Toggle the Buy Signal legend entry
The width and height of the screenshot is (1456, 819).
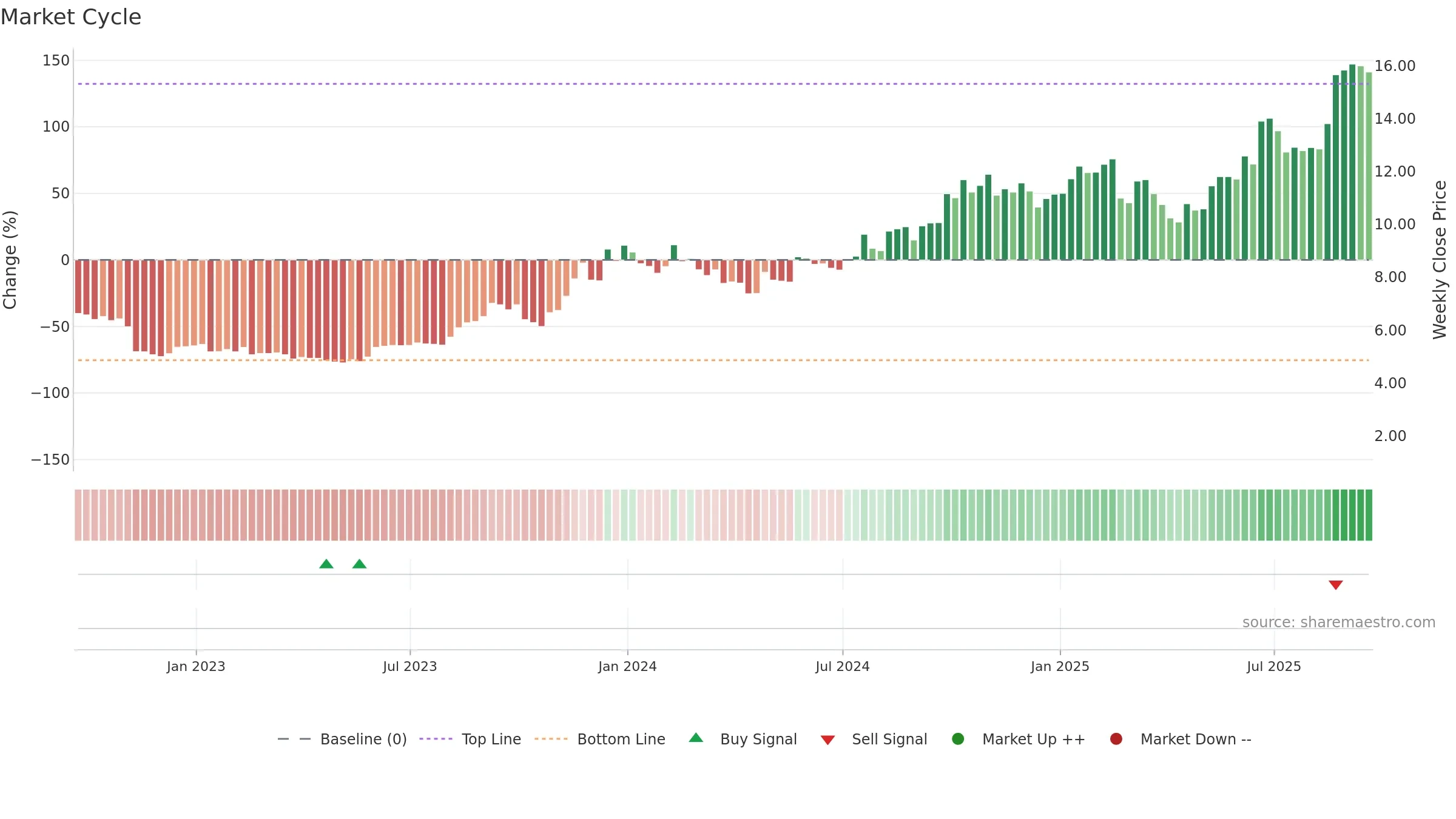coord(743,739)
